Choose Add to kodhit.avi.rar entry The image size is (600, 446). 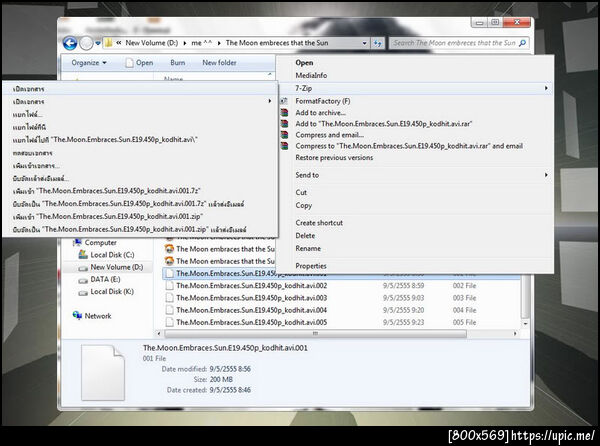(414, 124)
